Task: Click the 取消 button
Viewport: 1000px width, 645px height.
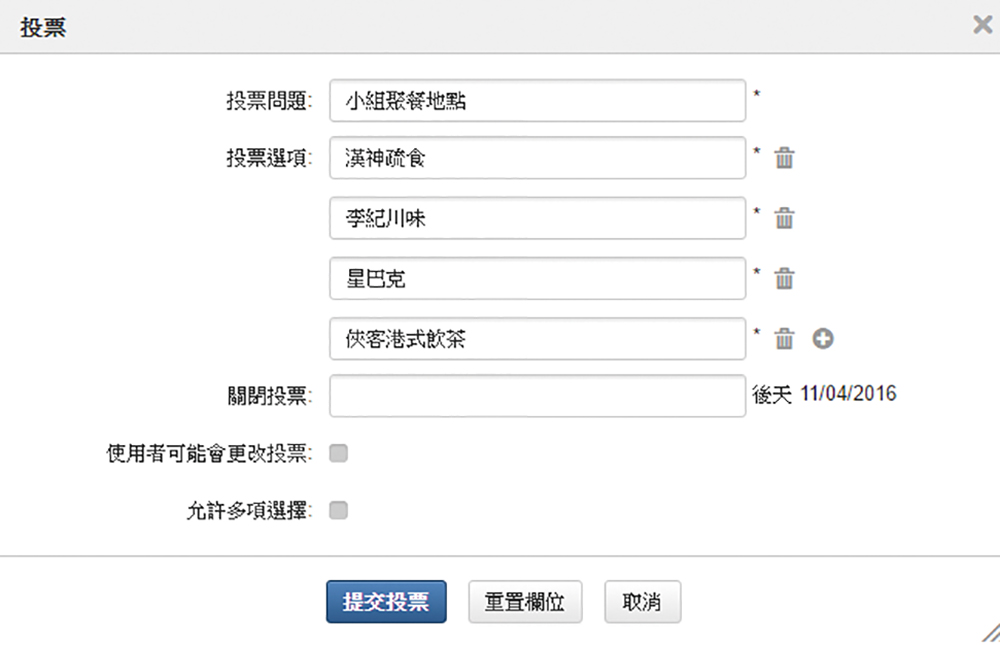Action: 642,602
